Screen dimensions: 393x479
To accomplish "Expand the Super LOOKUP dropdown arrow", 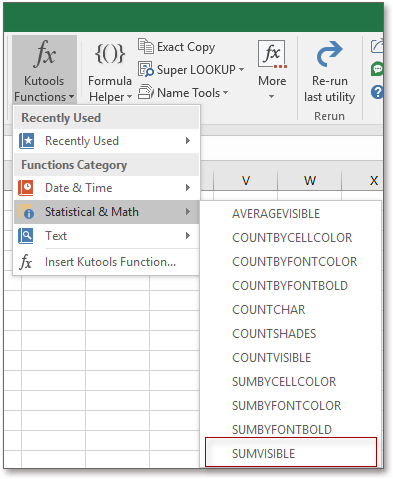I will click(241, 70).
